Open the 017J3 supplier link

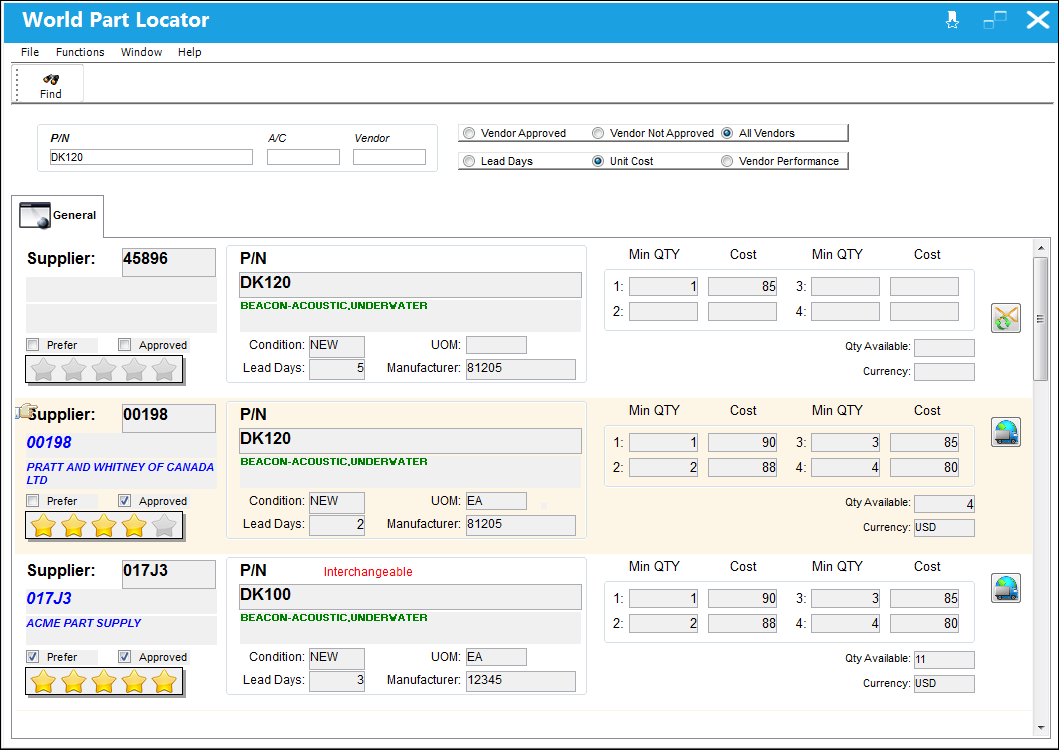(49, 599)
